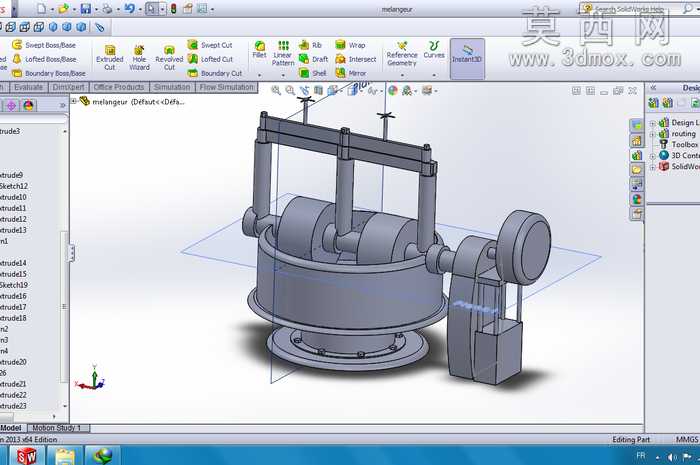Click the Open file icon
700x465 pixels.
click(x=63, y=8)
